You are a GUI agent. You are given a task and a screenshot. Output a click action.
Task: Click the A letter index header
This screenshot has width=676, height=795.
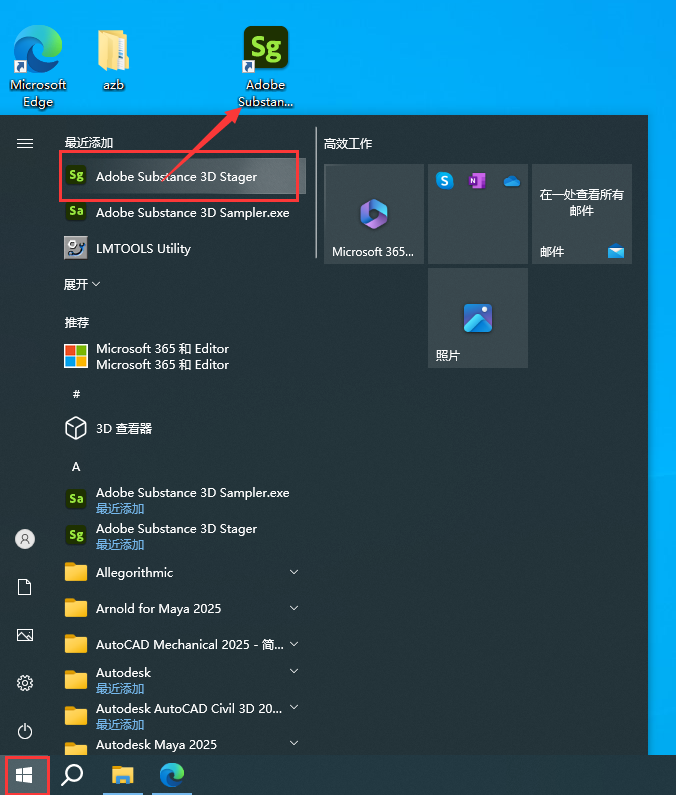pyautogui.click(x=76, y=466)
